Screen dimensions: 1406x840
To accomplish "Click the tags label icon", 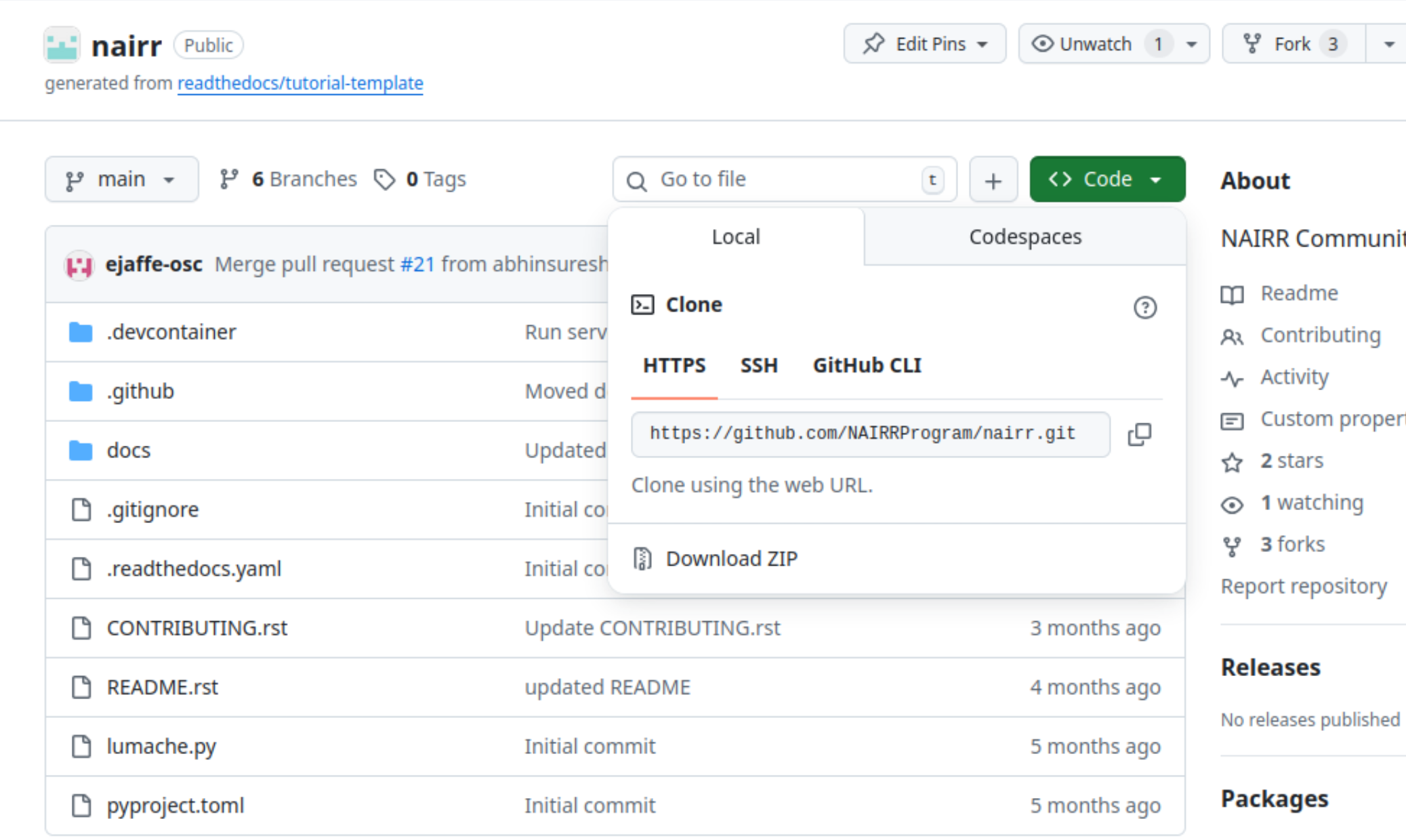I will click(384, 180).
